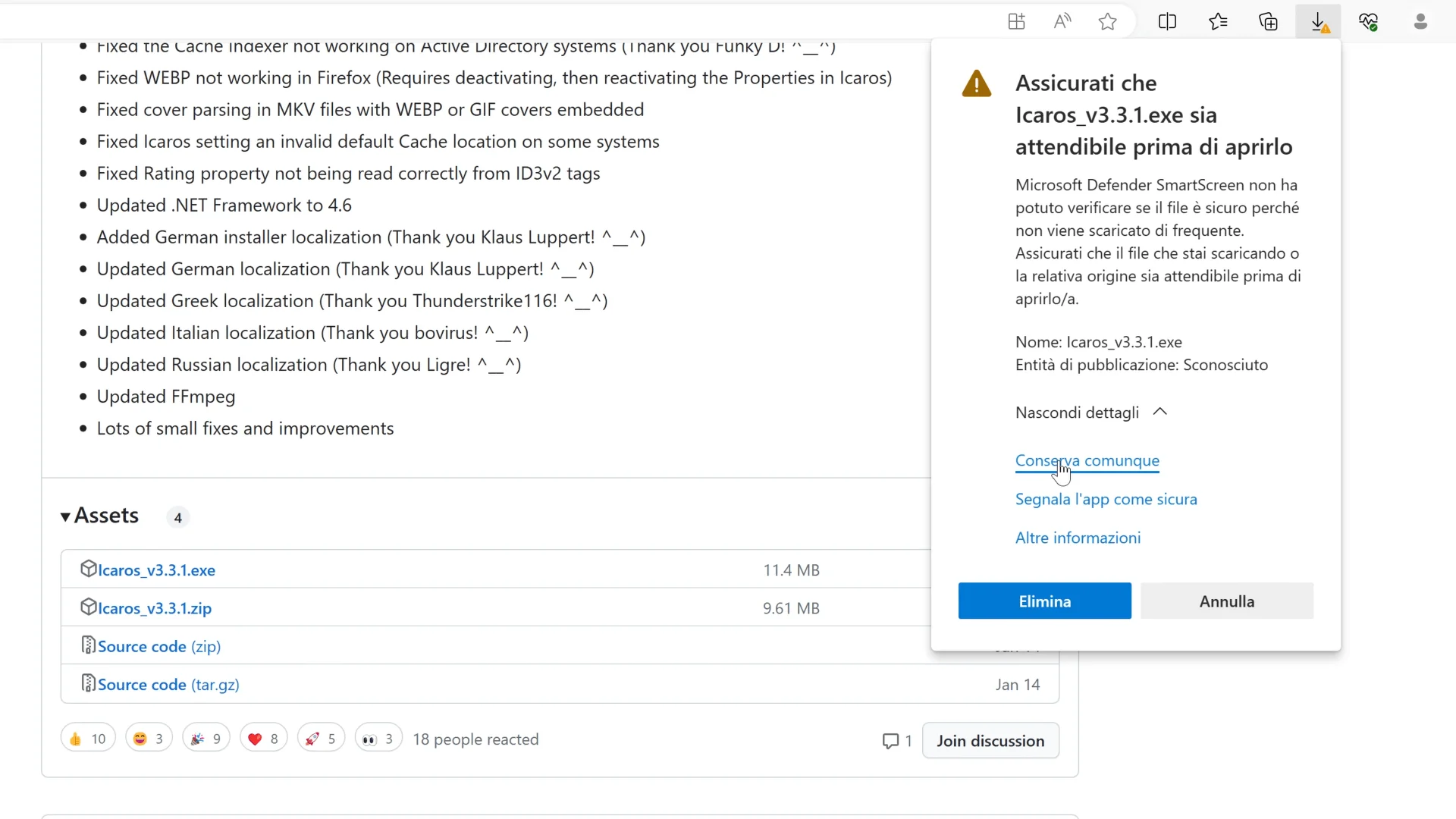1456x819 pixels.
Task: Toggle the rocket reaction
Action: click(320, 738)
